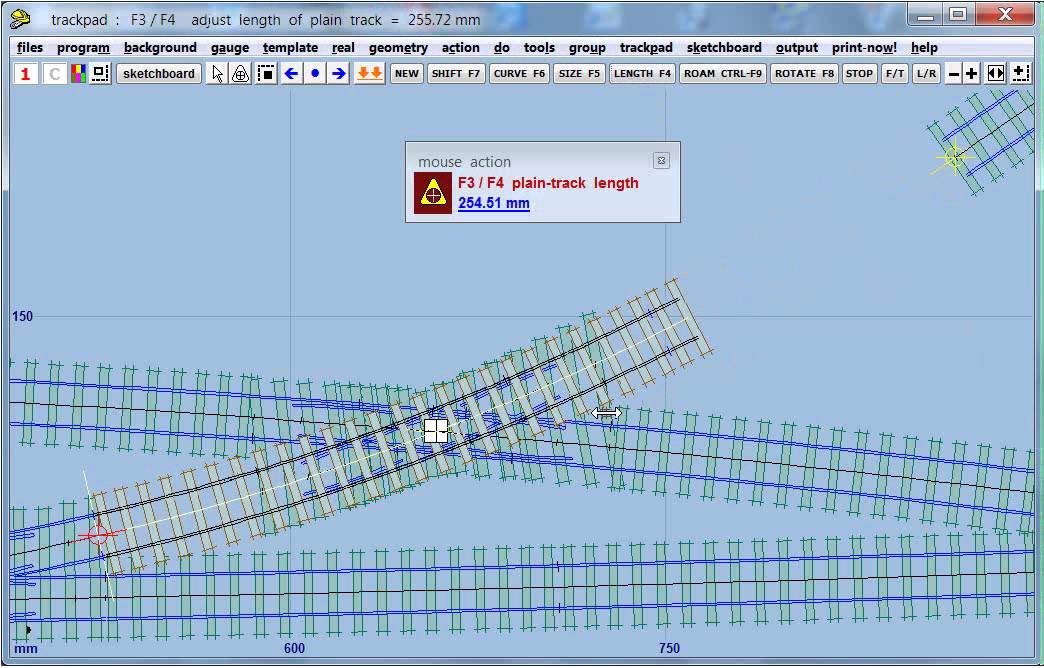Viewport: 1044px width, 668px height.
Task: Open the trackpad menu
Action: [x=646, y=47]
